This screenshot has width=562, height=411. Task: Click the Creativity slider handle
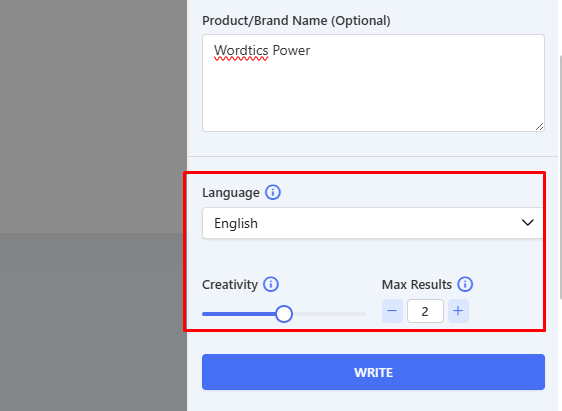click(284, 314)
